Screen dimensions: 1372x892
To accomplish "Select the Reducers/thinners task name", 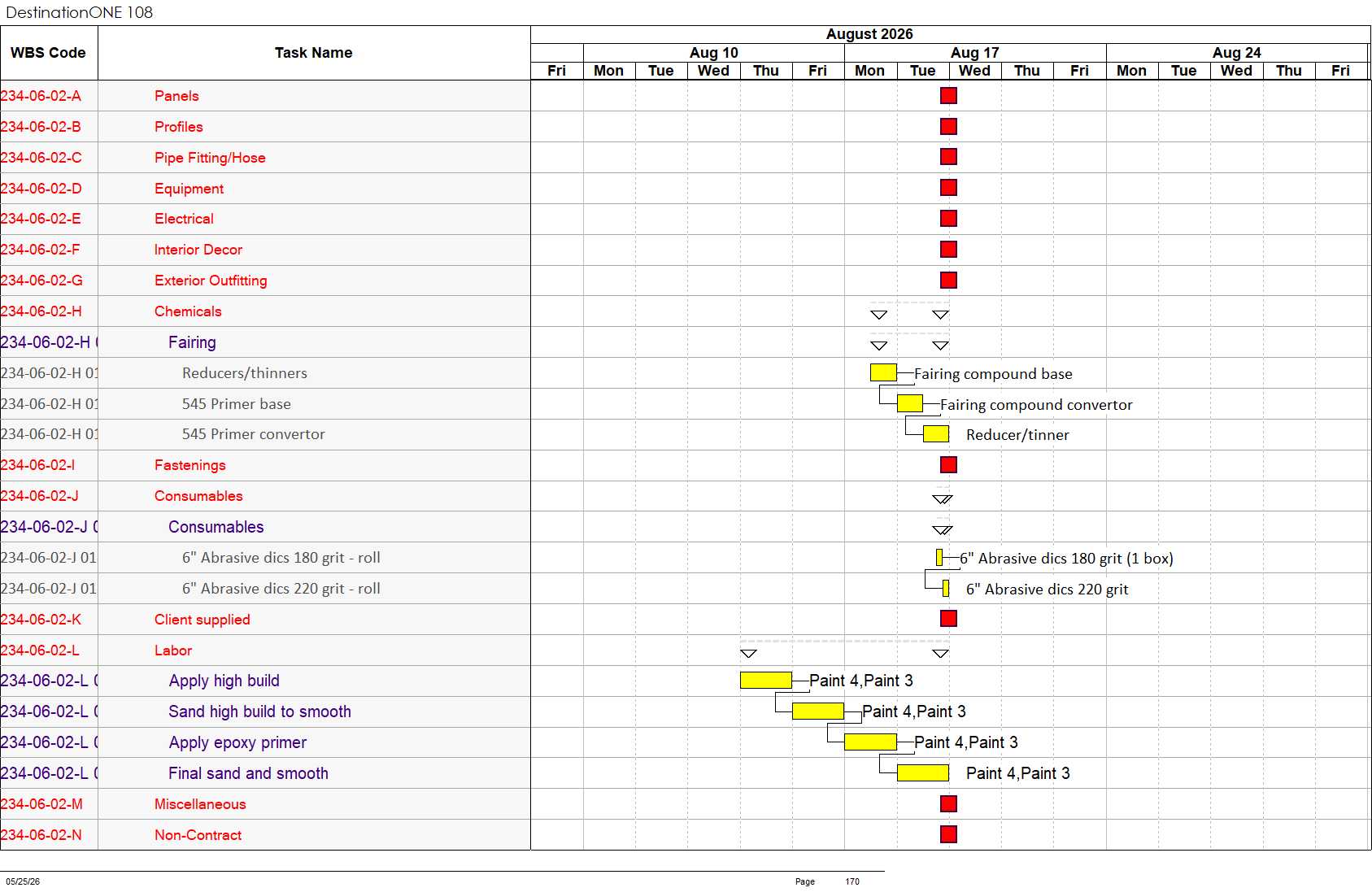I will [x=245, y=373].
